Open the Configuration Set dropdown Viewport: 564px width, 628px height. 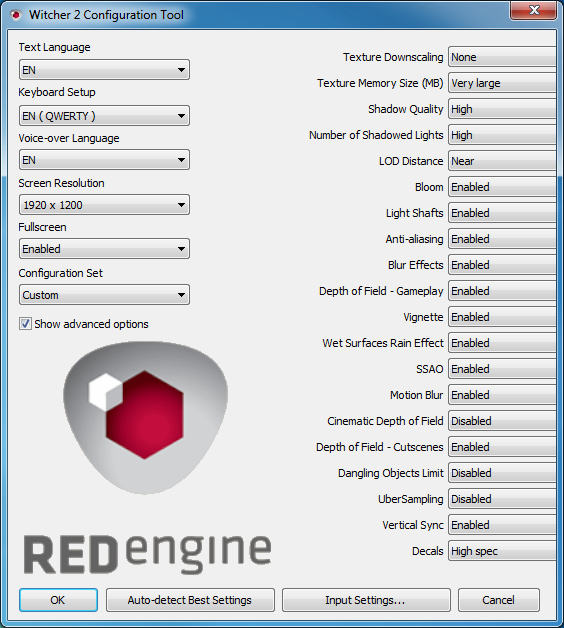click(104, 295)
